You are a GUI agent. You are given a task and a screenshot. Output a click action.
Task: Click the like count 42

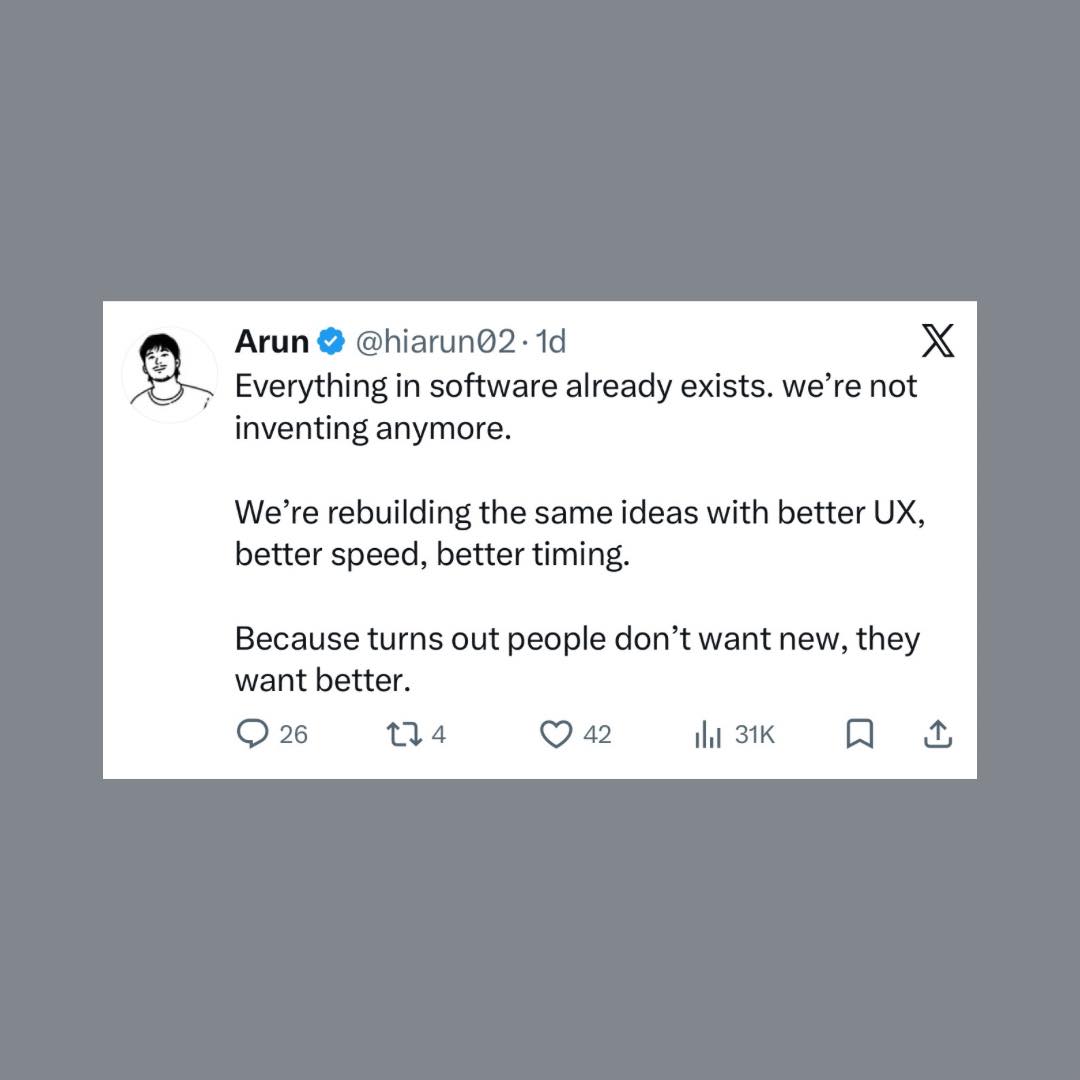(x=597, y=735)
